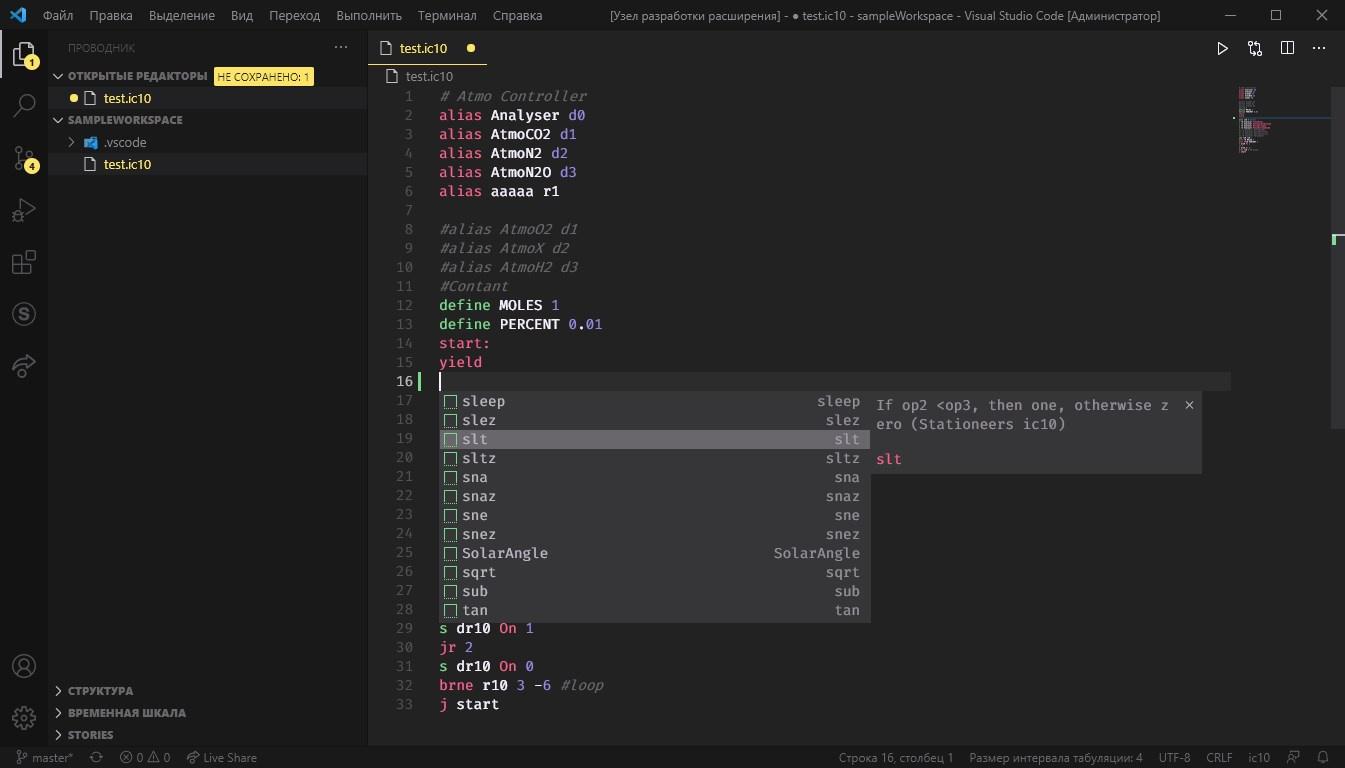Viewport: 1345px width, 768px height.
Task: Open the Manage gear icon
Action: coord(24,718)
